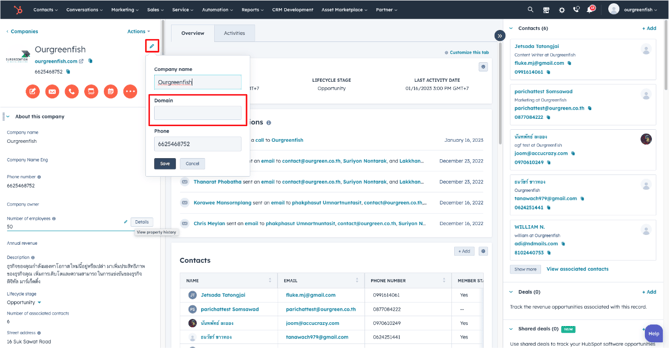
Task: Open the Conversations menu
Action: (x=84, y=10)
